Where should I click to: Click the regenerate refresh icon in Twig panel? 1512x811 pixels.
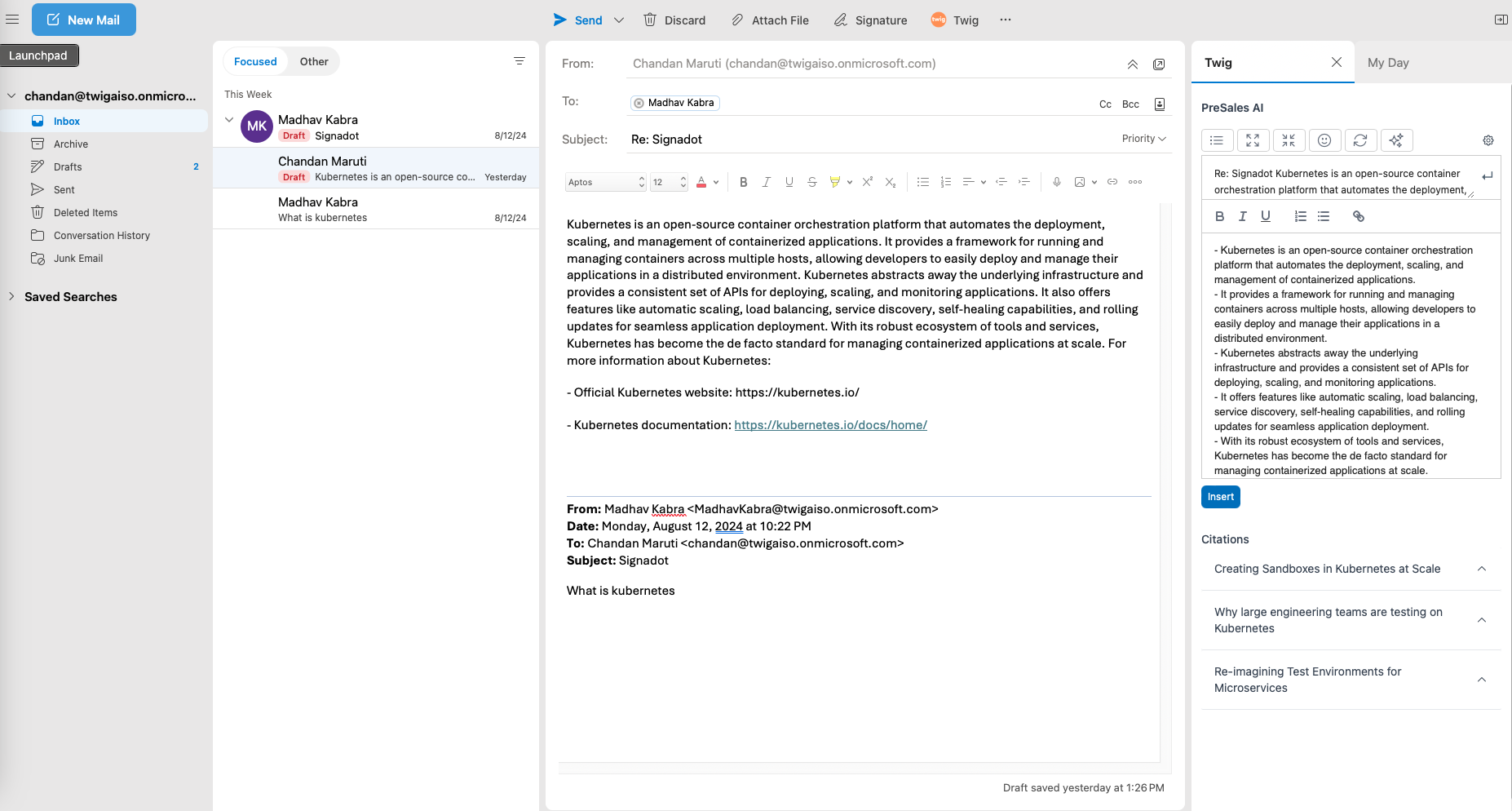click(1360, 140)
